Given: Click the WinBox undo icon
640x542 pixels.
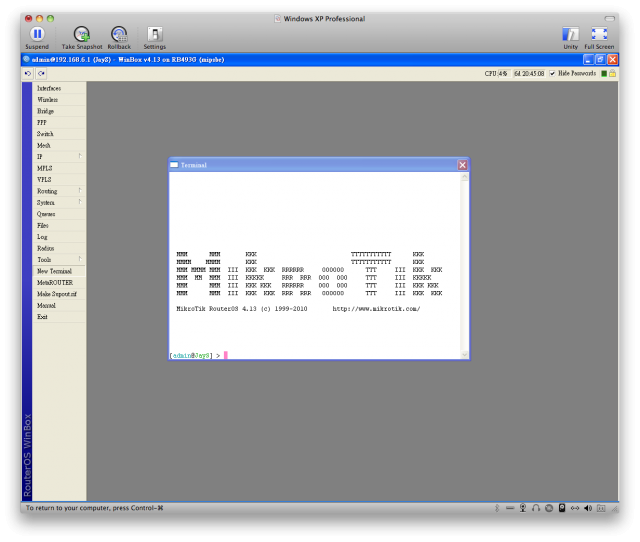Looking at the screenshot, I should point(28,73).
